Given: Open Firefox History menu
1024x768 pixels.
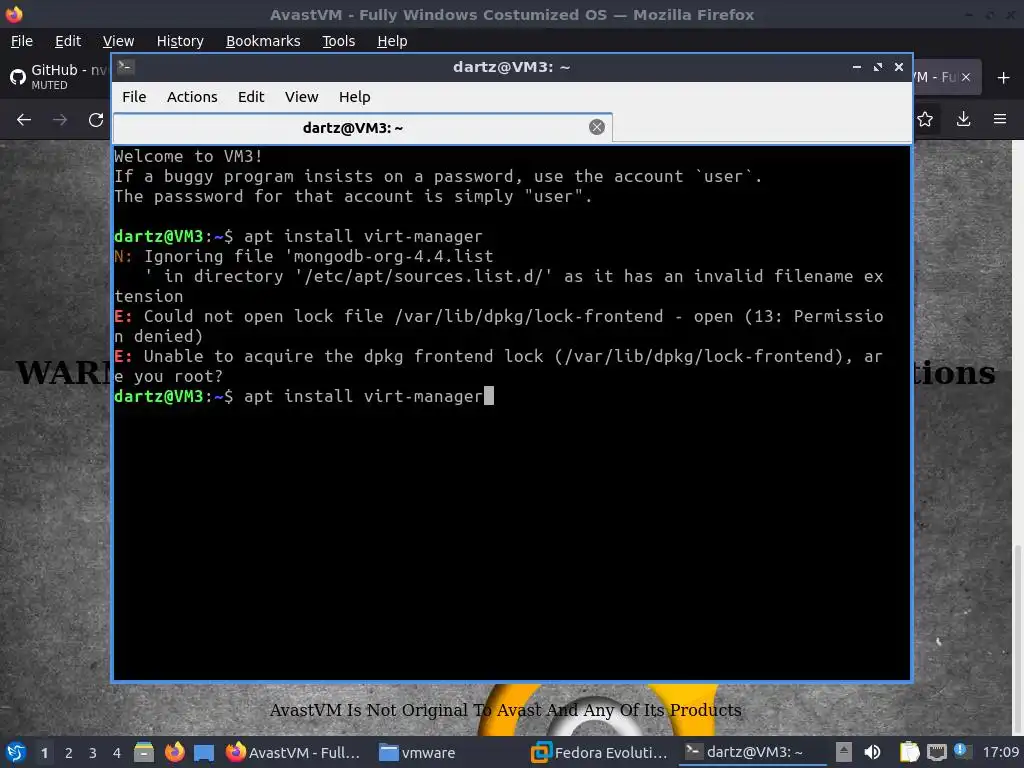Looking at the screenshot, I should tap(180, 41).
